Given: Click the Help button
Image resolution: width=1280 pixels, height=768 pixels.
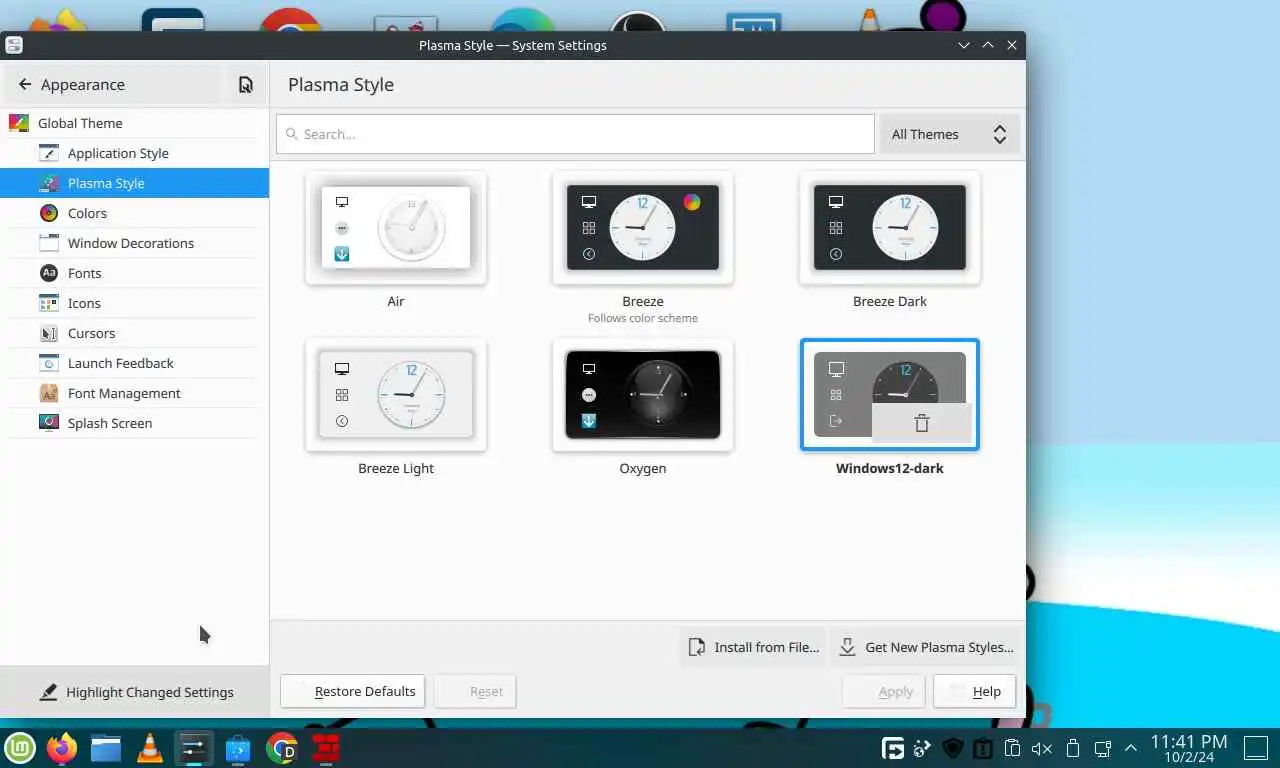Looking at the screenshot, I should click(x=975, y=691).
